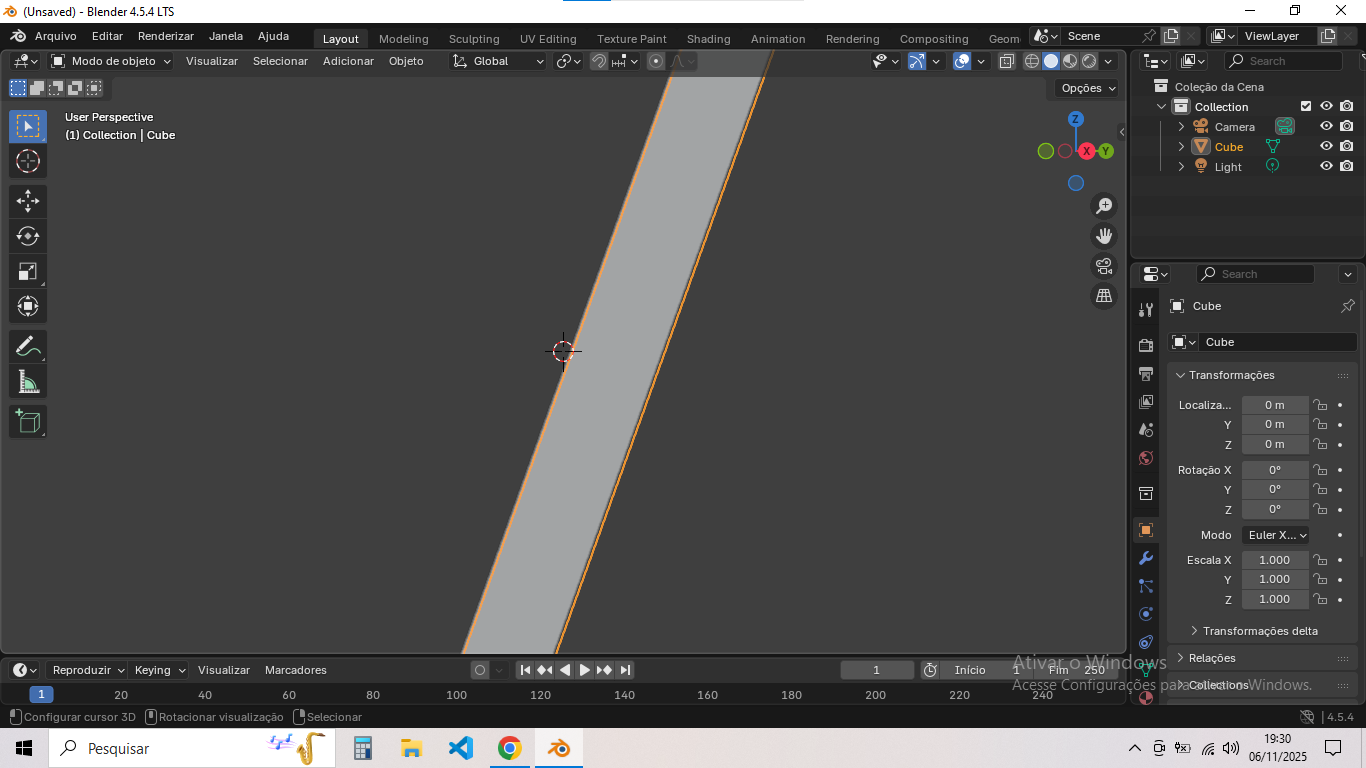Switch to wireframe viewport shading
The height and width of the screenshot is (768, 1366).
coord(1032,61)
